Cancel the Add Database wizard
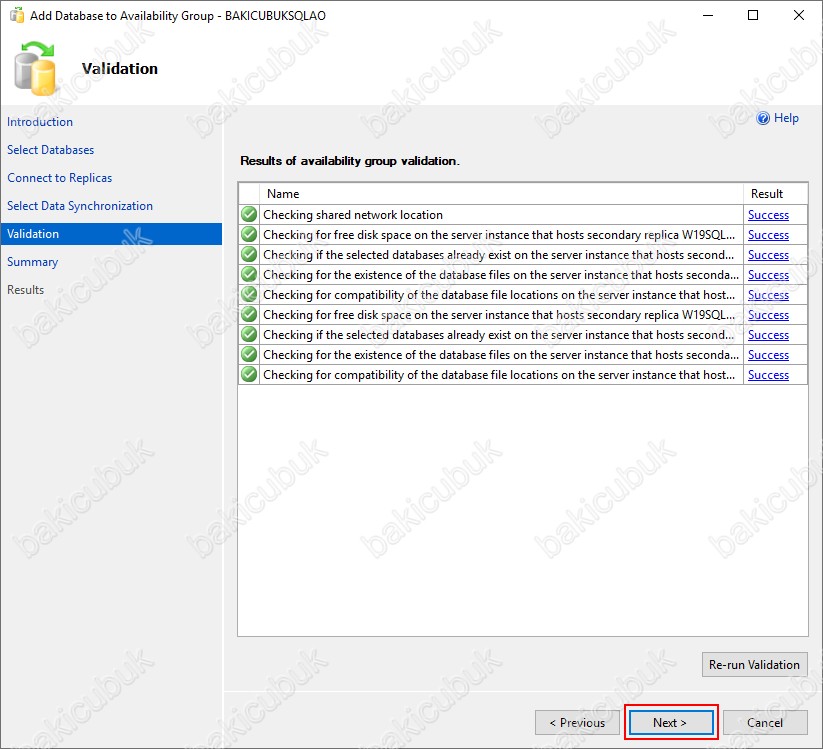823x749 pixels. 765,723
